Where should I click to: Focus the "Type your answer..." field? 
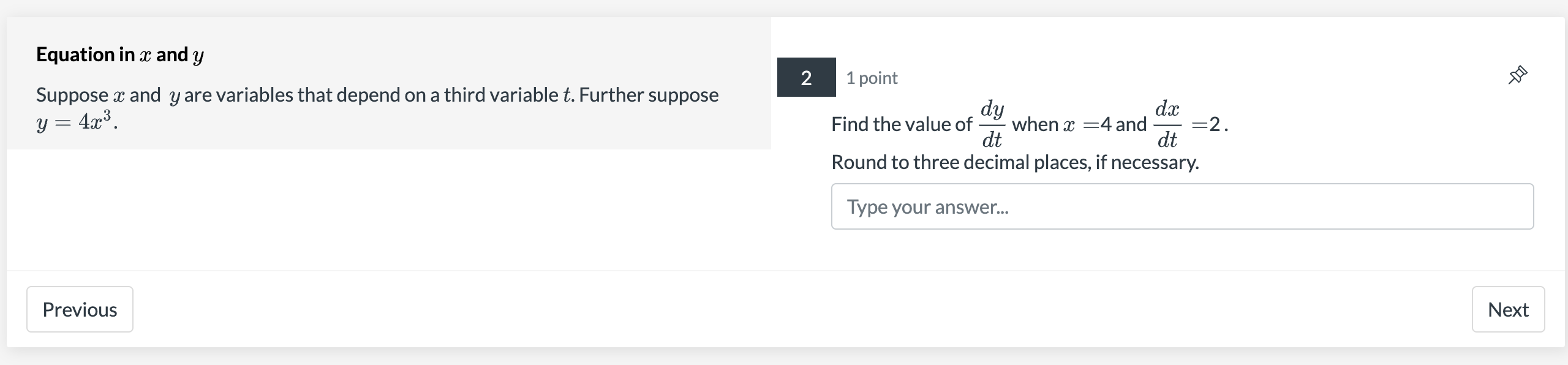pos(1182,206)
